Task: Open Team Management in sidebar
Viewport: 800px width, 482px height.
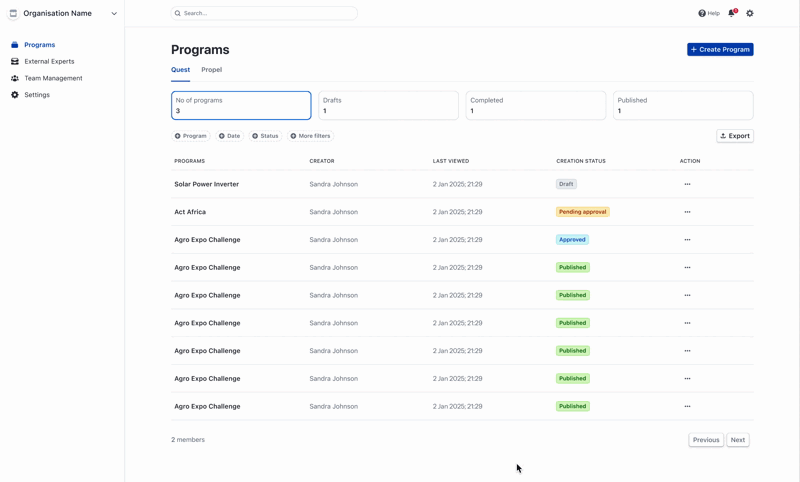Action: point(53,78)
